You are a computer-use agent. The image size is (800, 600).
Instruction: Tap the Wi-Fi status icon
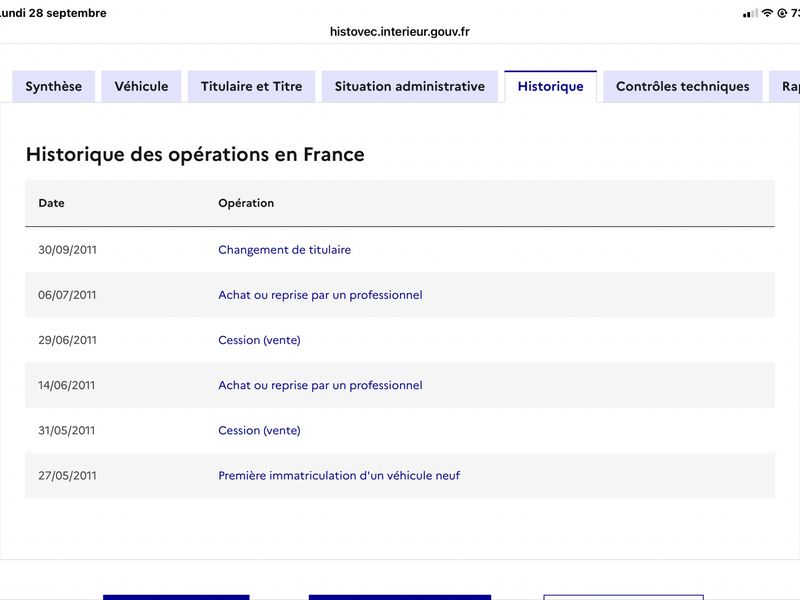pyautogui.click(x=767, y=13)
